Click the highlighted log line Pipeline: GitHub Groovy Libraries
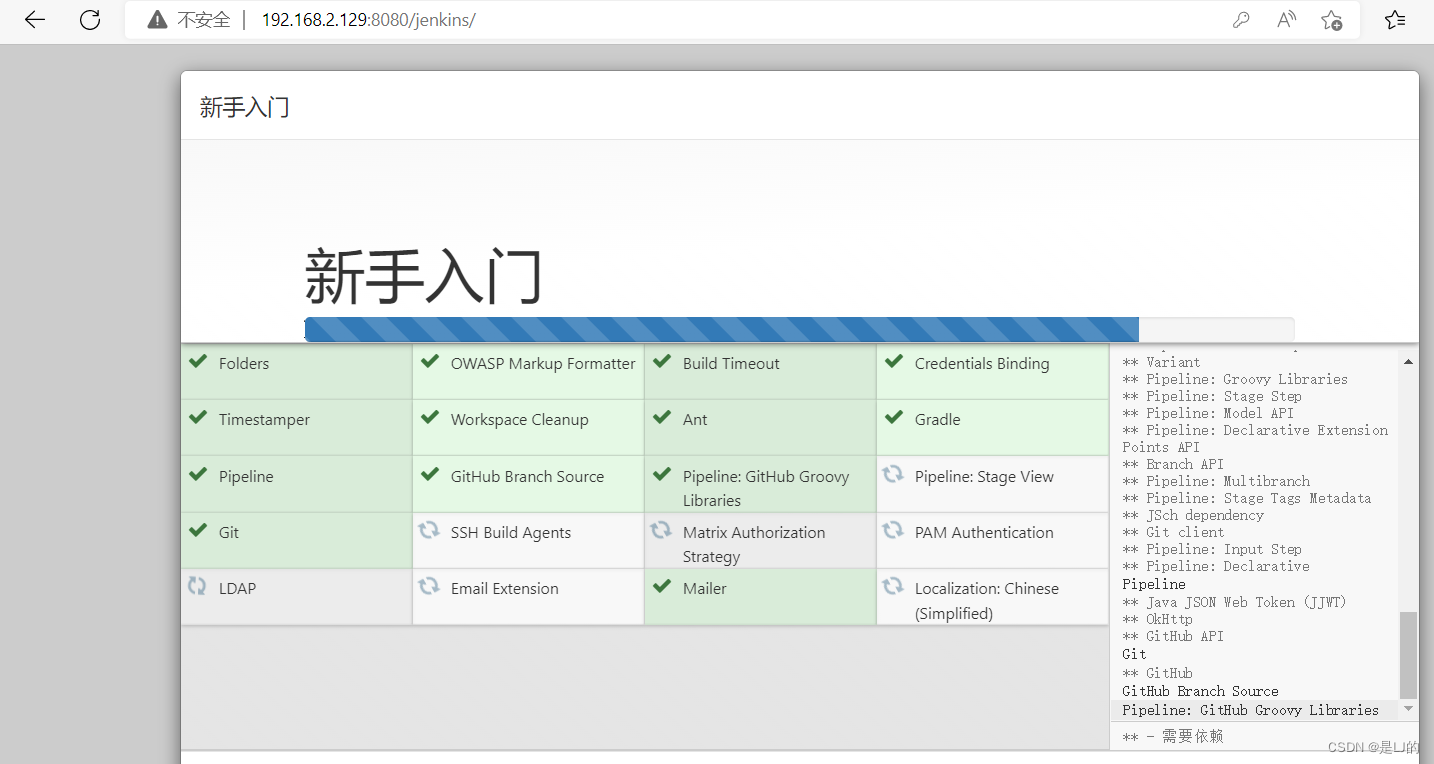The width and height of the screenshot is (1434, 764). coord(1250,710)
